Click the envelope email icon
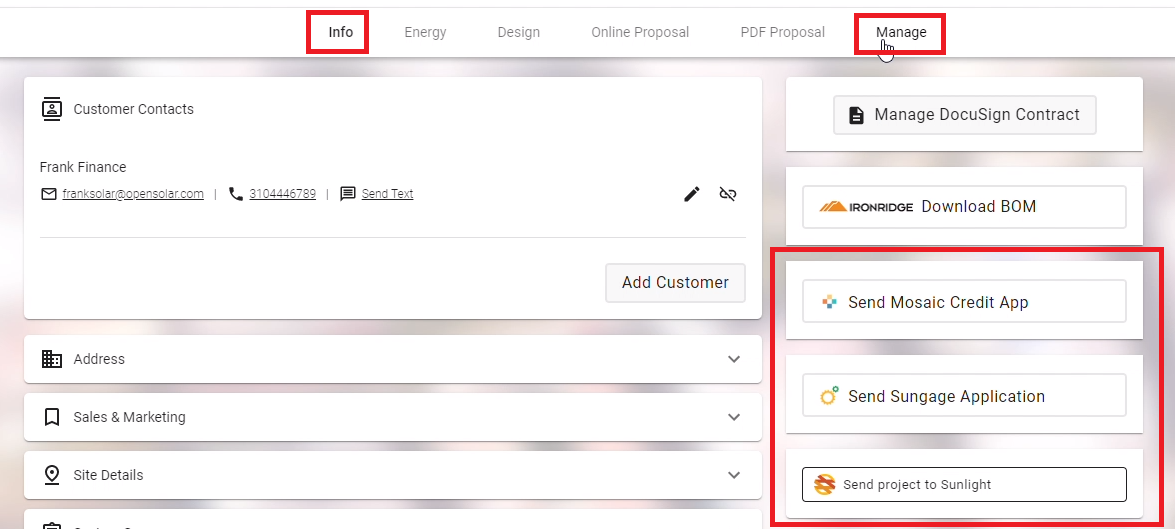The height and width of the screenshot is (529, 1175). 49,194
